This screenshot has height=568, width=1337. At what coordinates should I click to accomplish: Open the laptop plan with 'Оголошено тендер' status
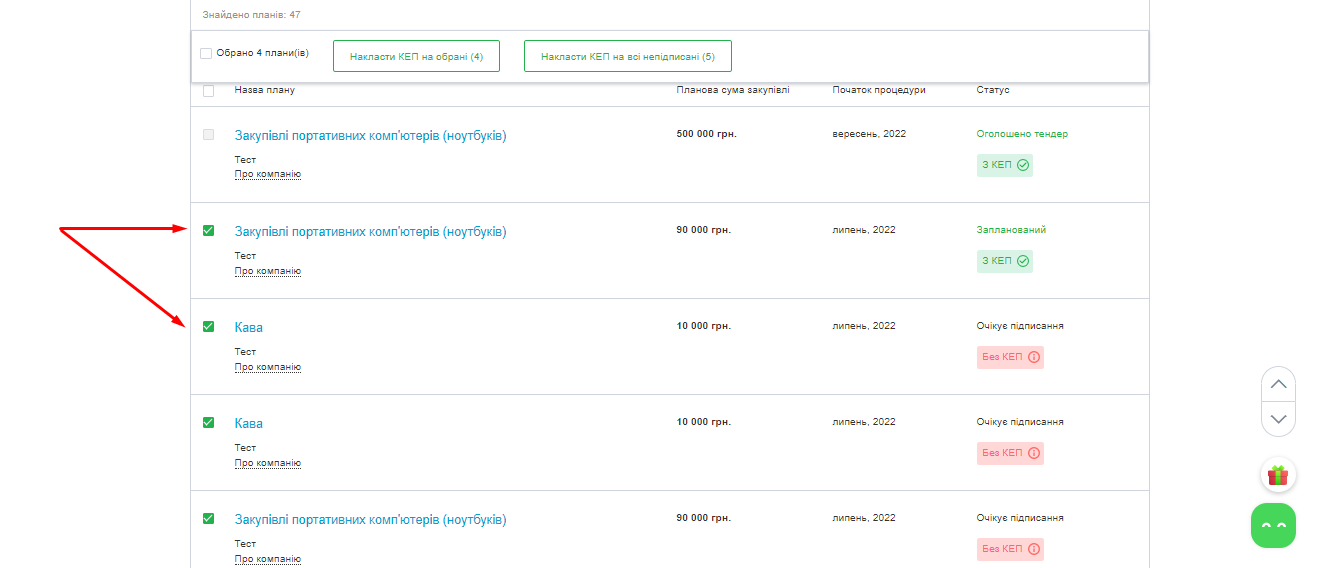click(370, 135)
